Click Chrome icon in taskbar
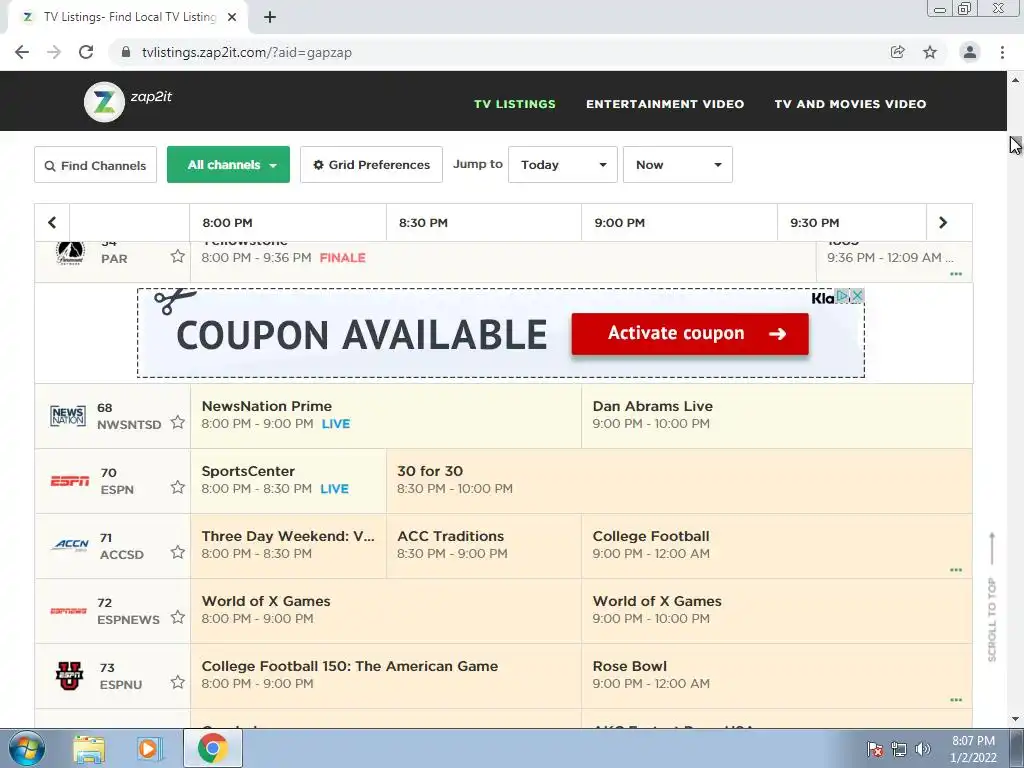1024x768 pixels. 212,748
